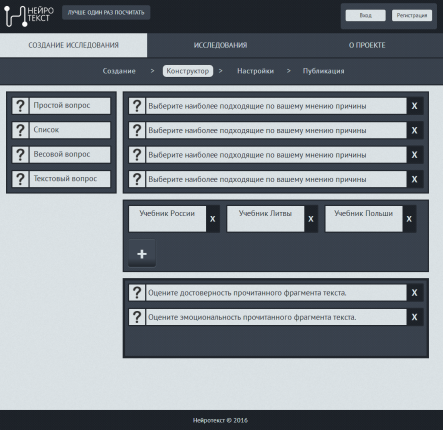Go to the Публикация step
This screenshot has height=431, width=444.
point(323,71)
